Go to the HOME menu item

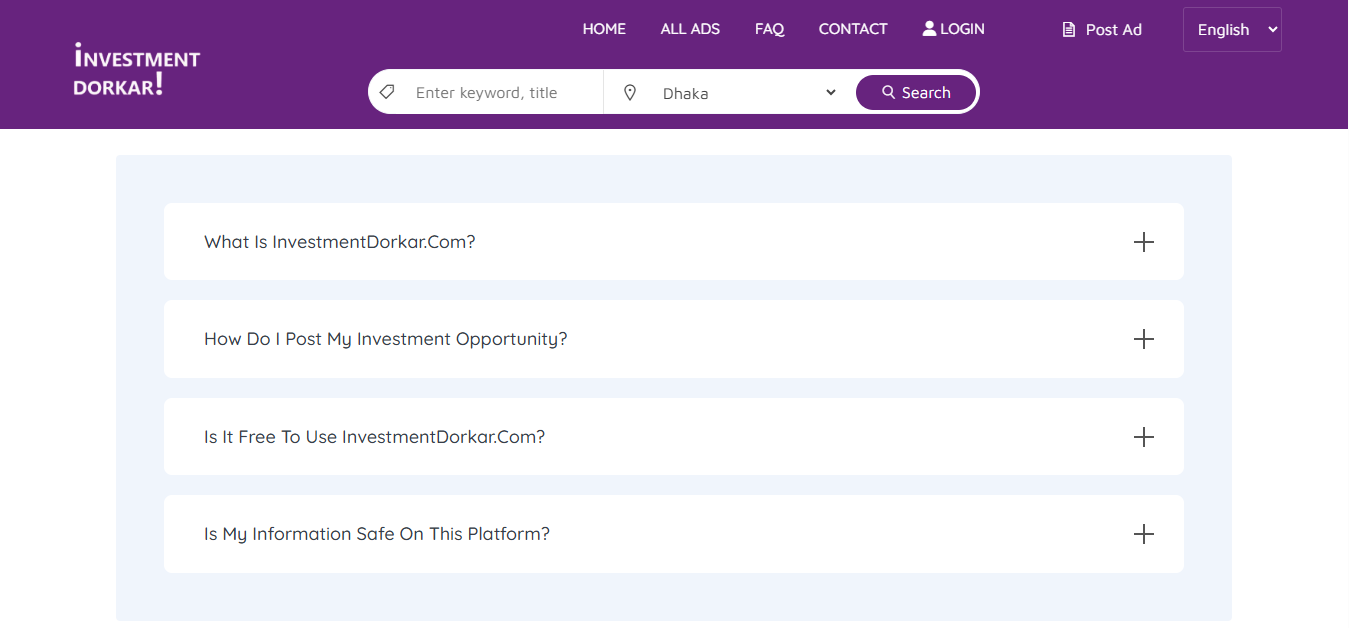click(604, 29)
